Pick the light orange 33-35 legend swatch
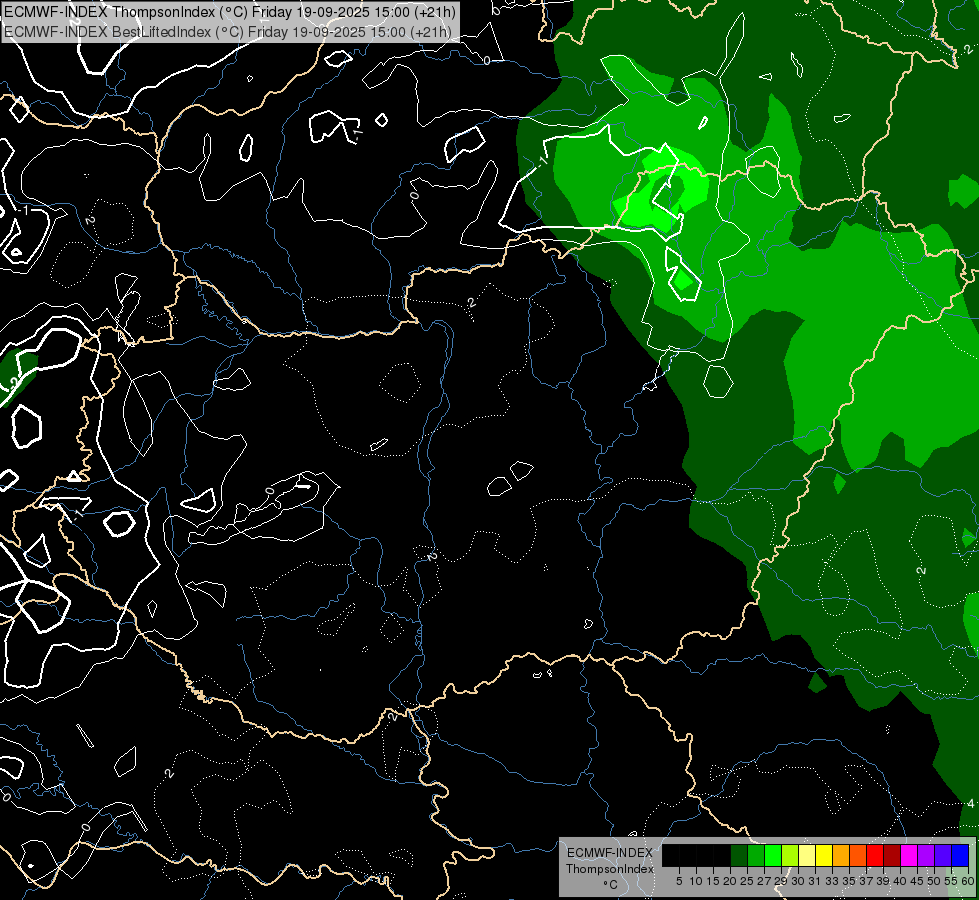The width and height of the screenshot is (979, 900). point(841,855)
